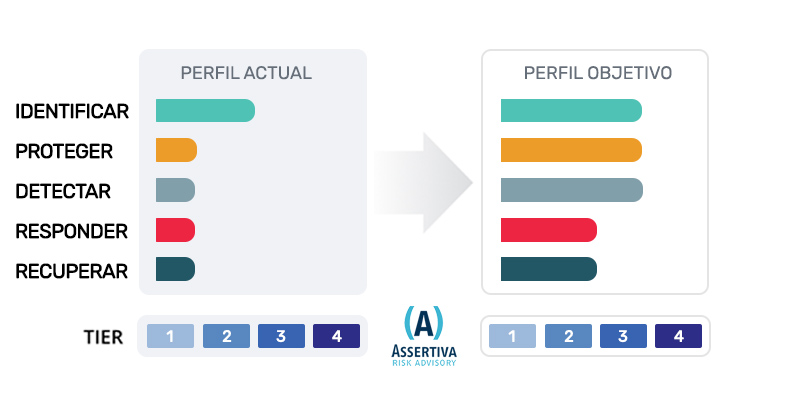The width and height of the screenshot is (800, 397).
Task: Click the gray arrow between profiles
Action: coord(423,183)
